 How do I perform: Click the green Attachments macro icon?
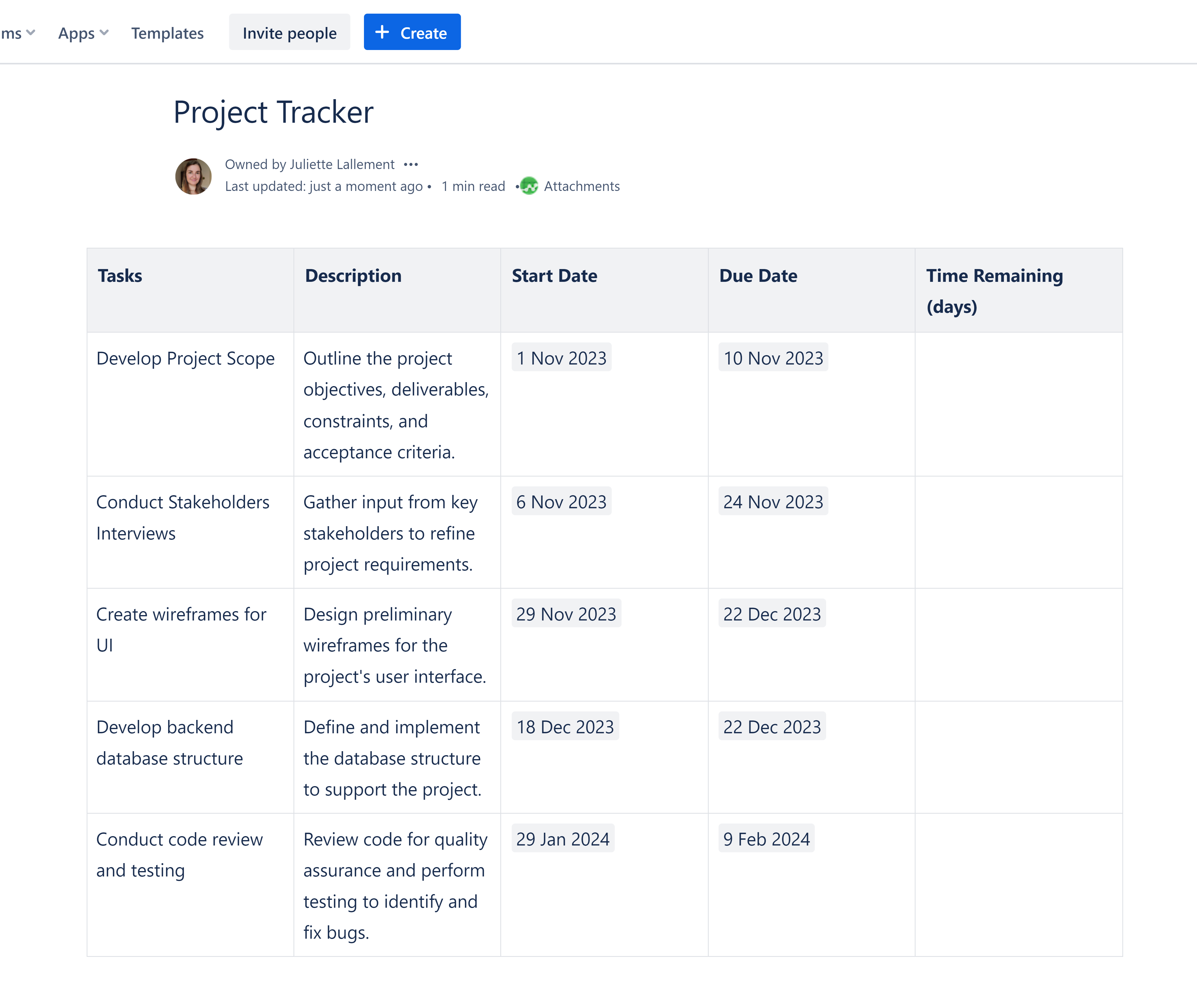(529, 186)
